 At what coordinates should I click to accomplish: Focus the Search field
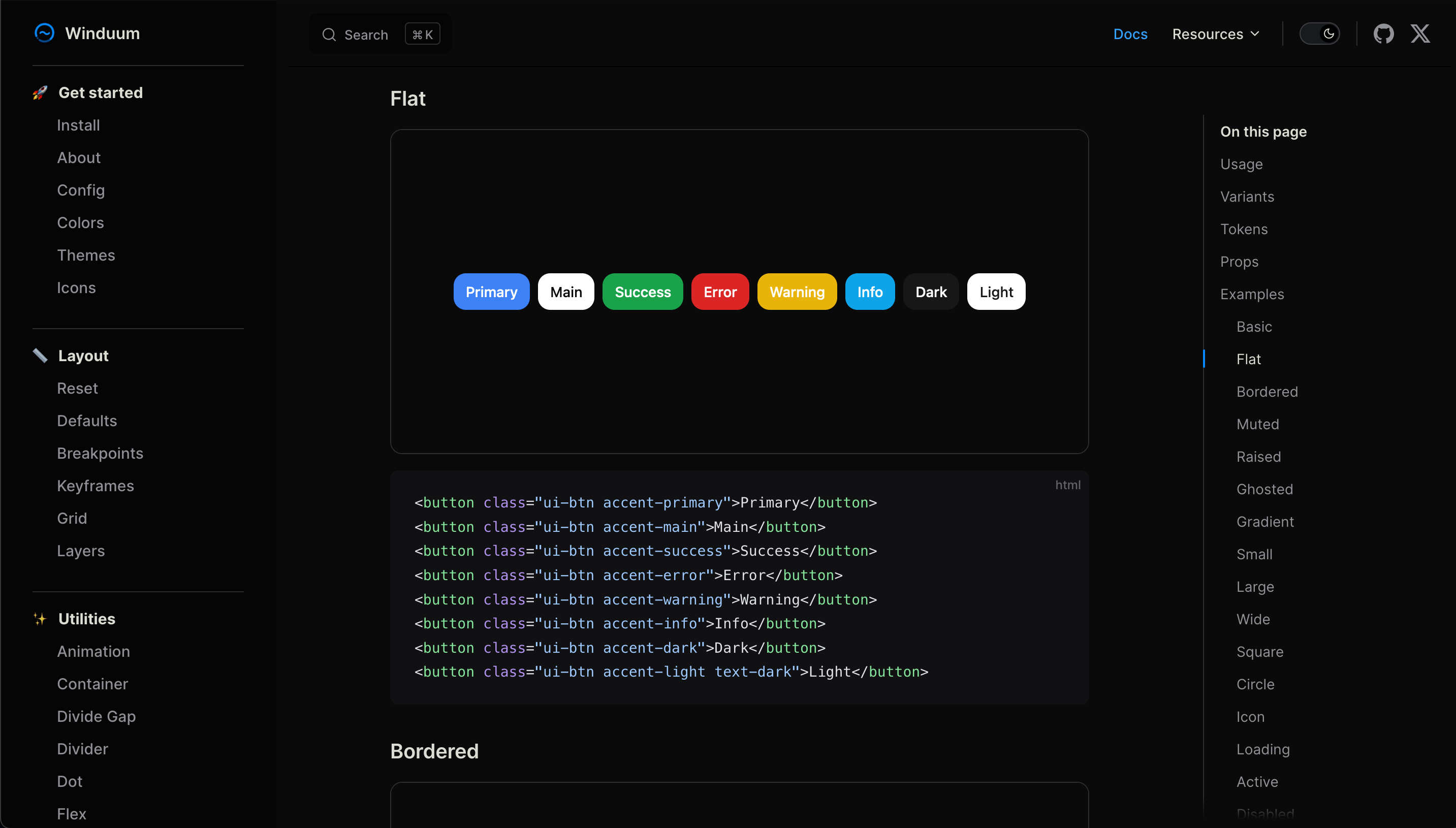[x=380, y=34]
